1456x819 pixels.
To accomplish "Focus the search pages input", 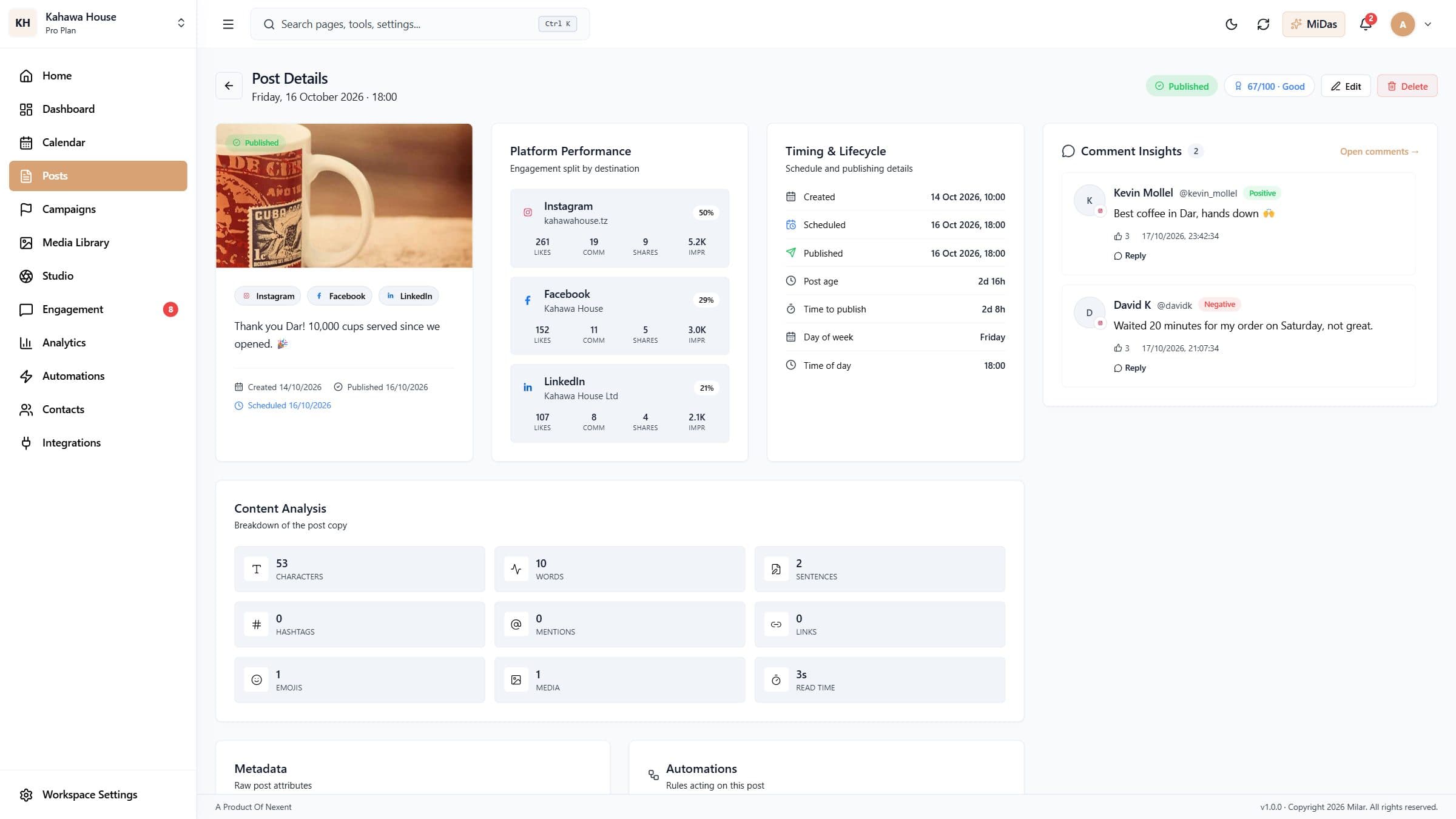I will (x=420, y=24).
